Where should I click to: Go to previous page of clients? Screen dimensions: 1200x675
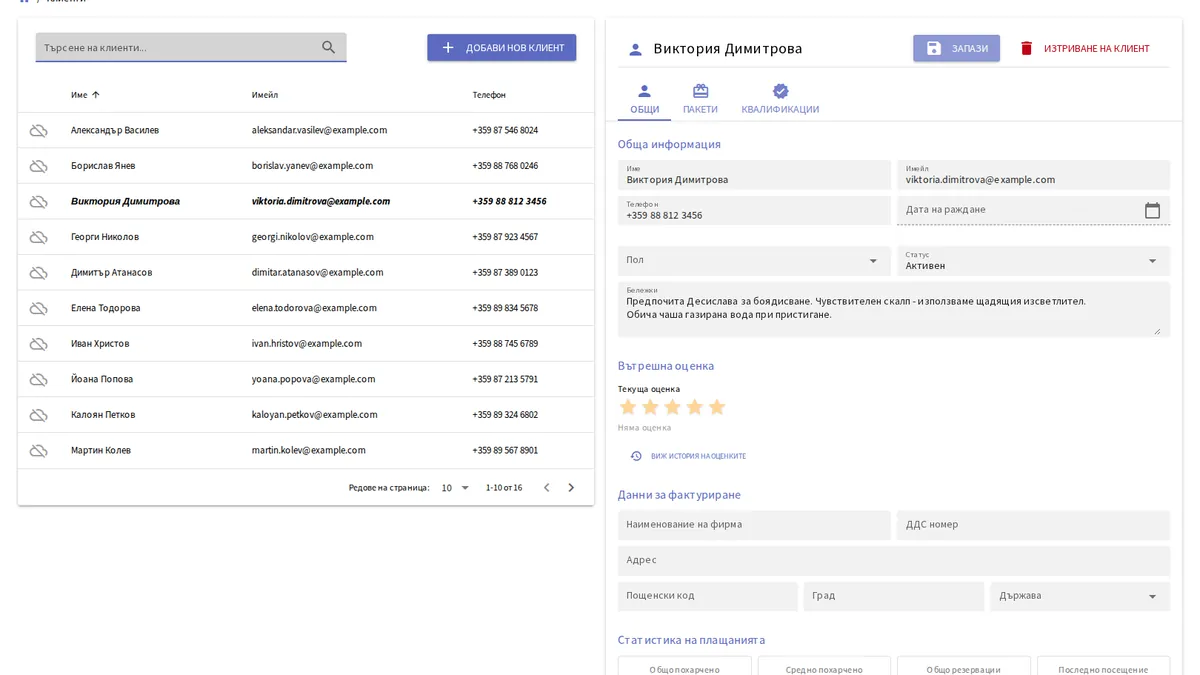coord(546,488)
